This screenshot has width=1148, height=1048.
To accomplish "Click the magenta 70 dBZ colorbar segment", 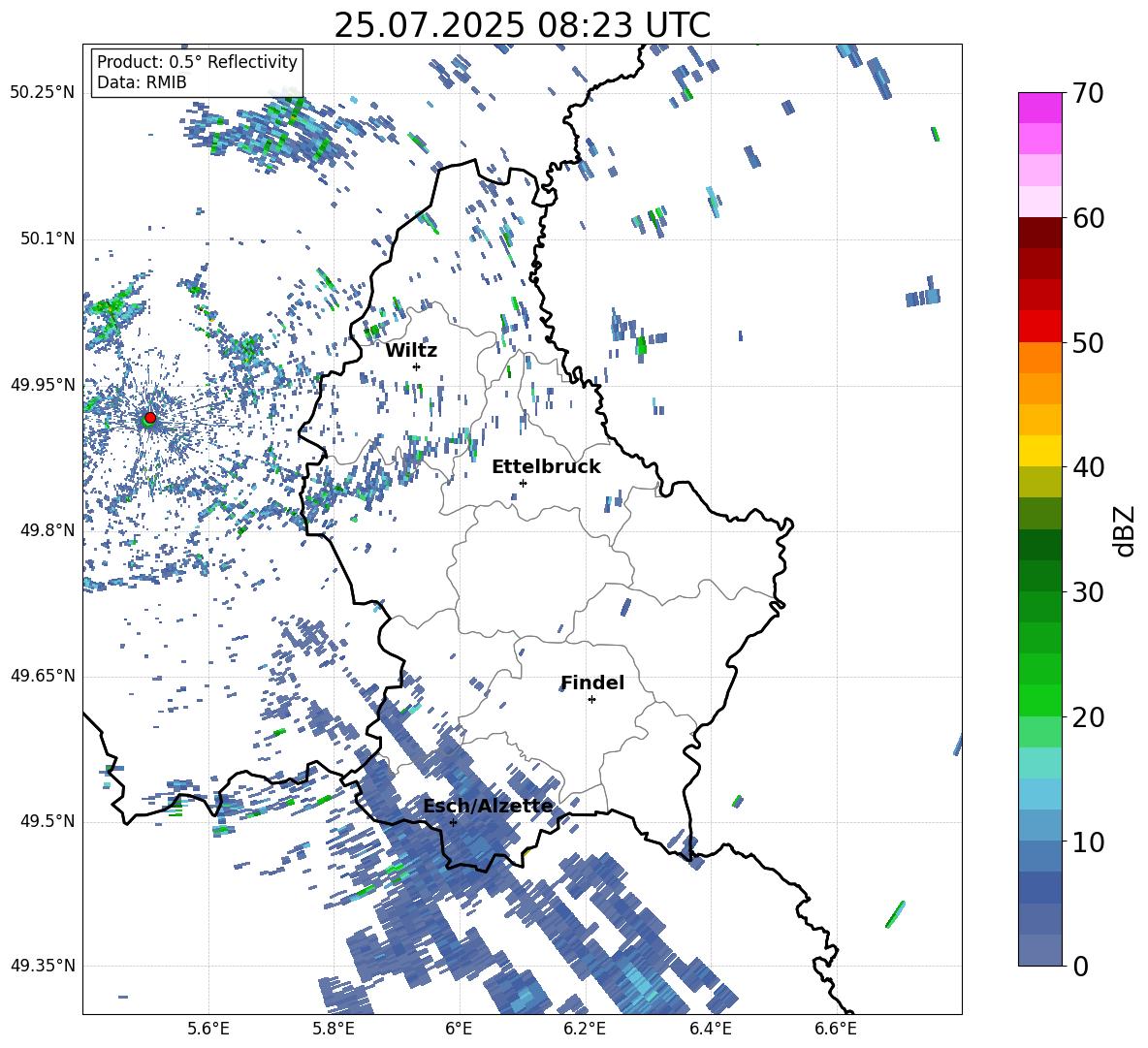I will click(x=1039, y=108).
